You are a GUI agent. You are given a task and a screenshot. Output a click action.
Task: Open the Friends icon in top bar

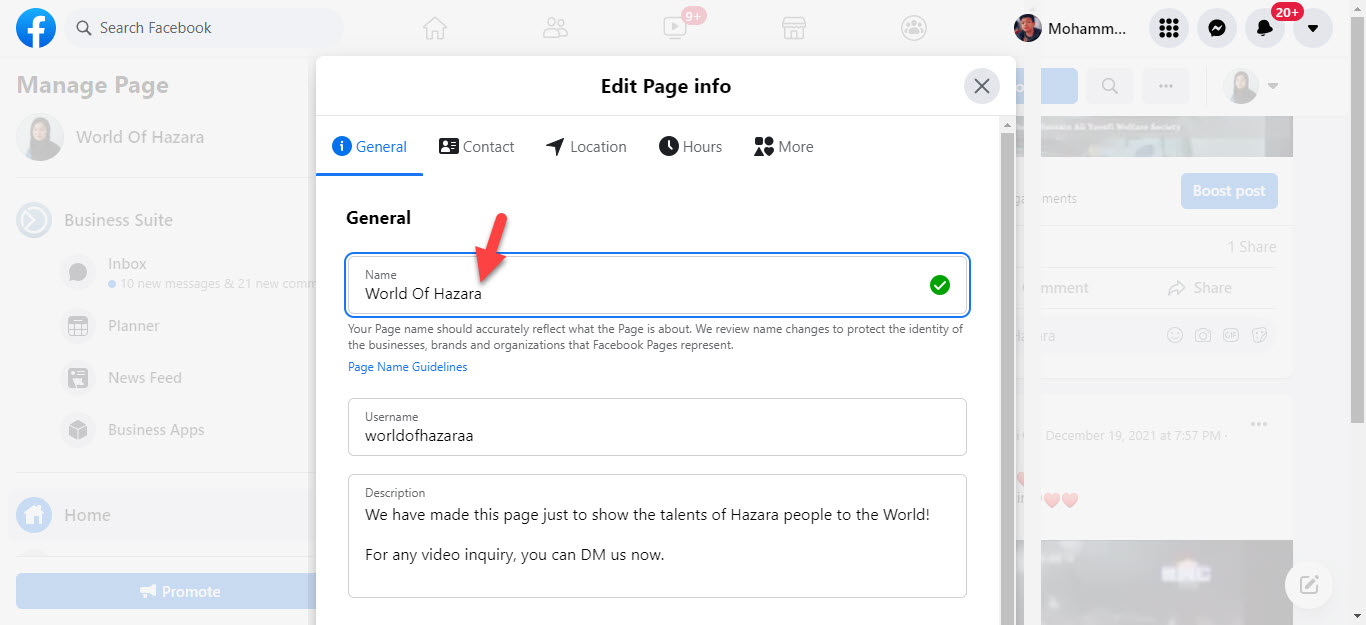click(555, 28)
